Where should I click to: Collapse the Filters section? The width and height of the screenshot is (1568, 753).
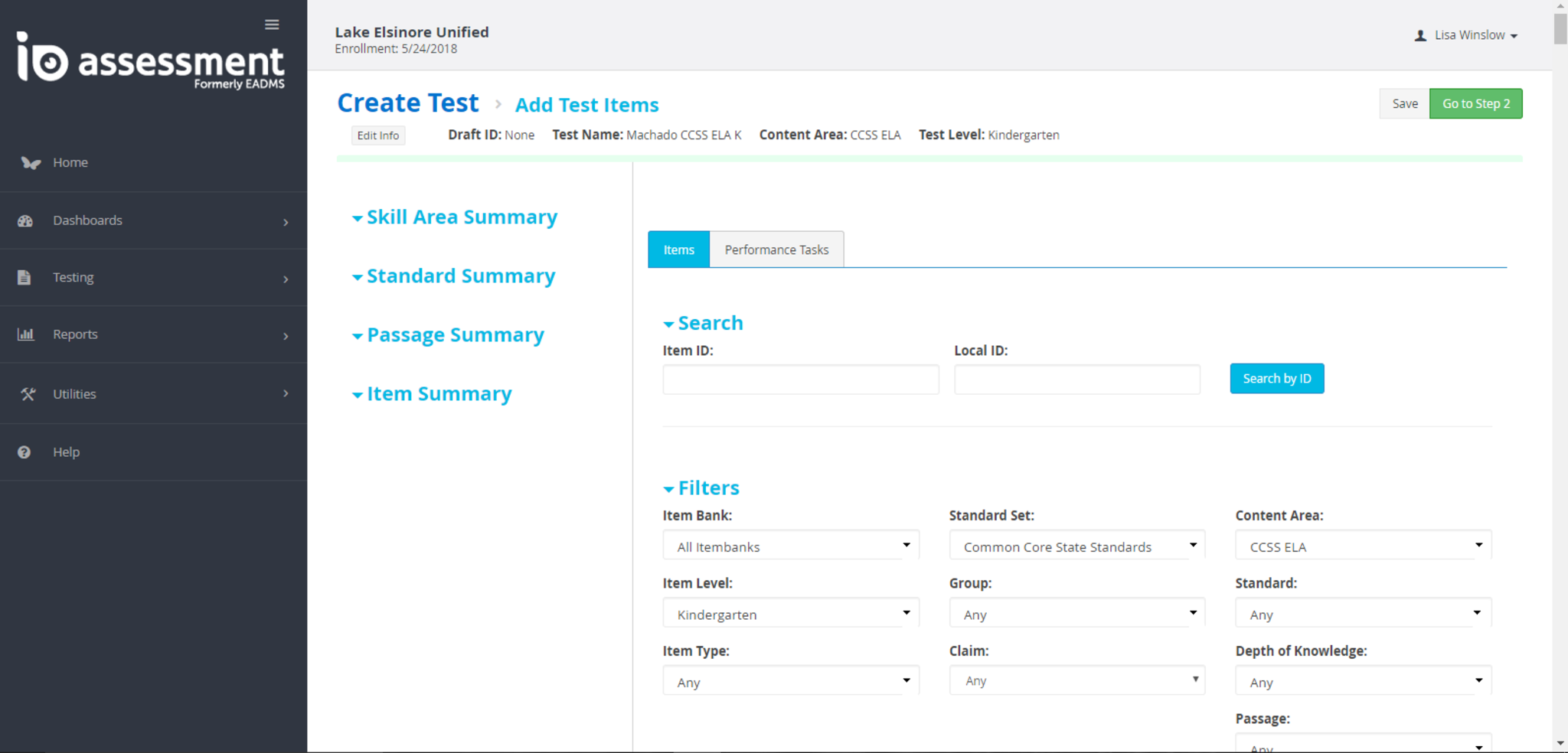pos(701,488)
